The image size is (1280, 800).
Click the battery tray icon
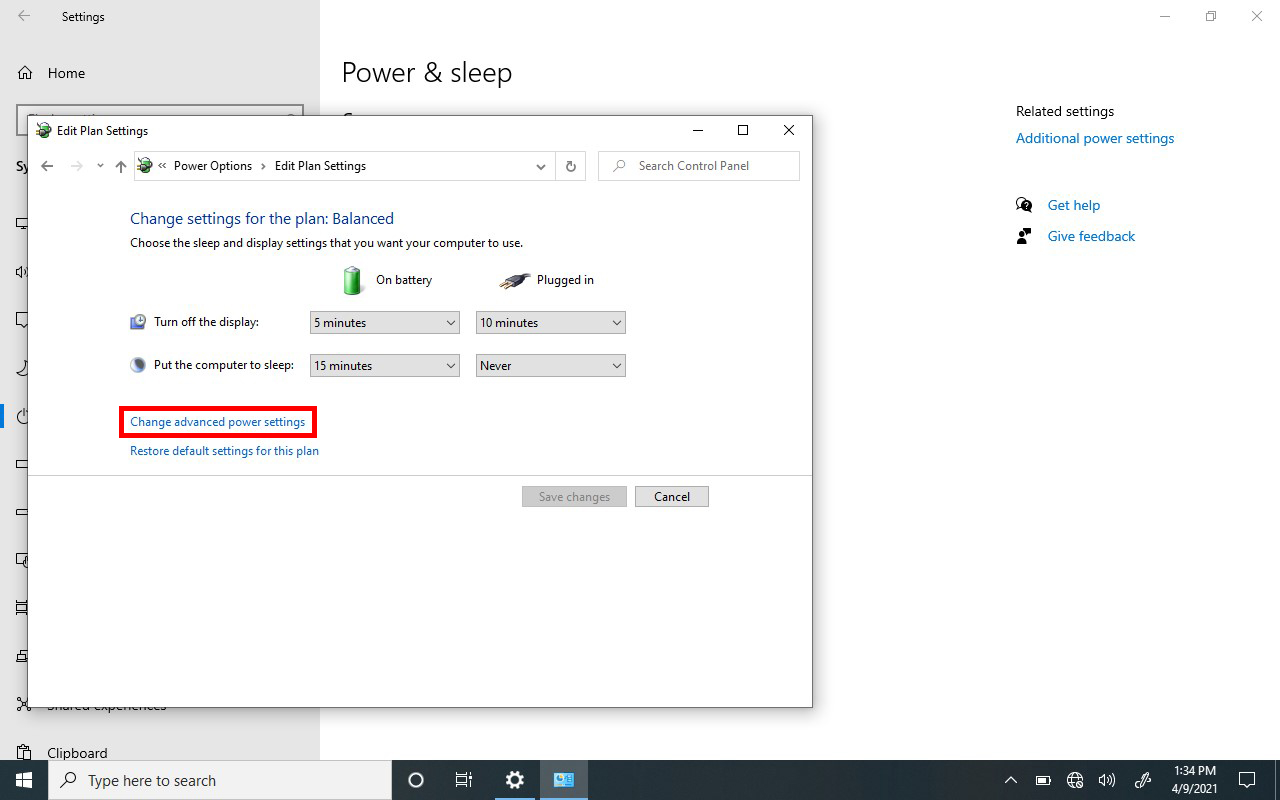1043,780
